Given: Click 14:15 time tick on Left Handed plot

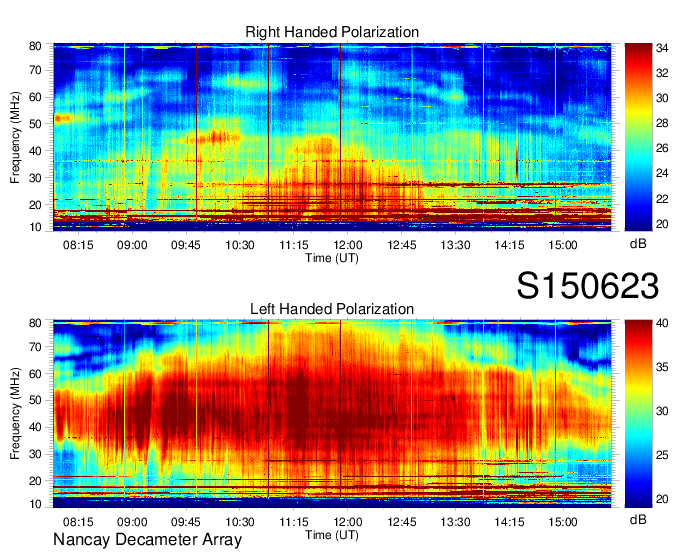Looking at the screenshot, I should (x=509, y=522).
